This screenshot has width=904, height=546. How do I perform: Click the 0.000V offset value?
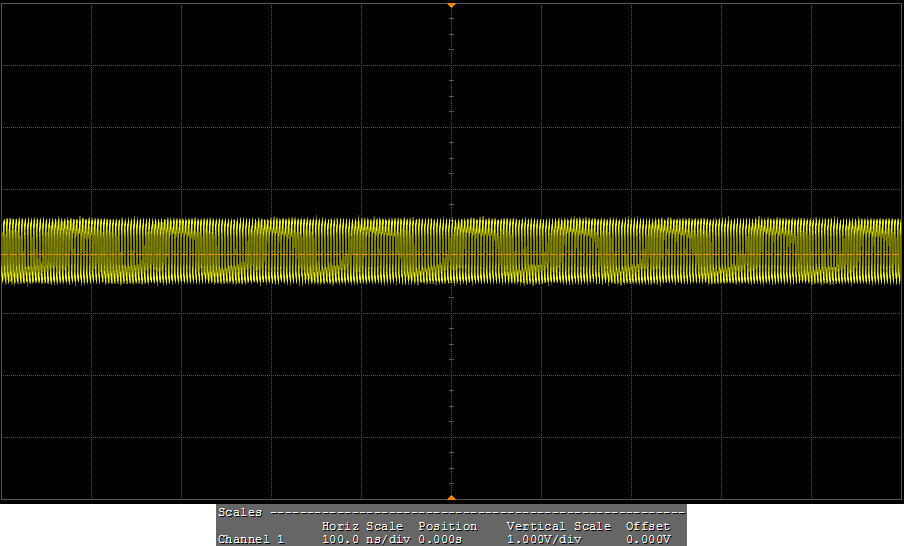point(650,539)
